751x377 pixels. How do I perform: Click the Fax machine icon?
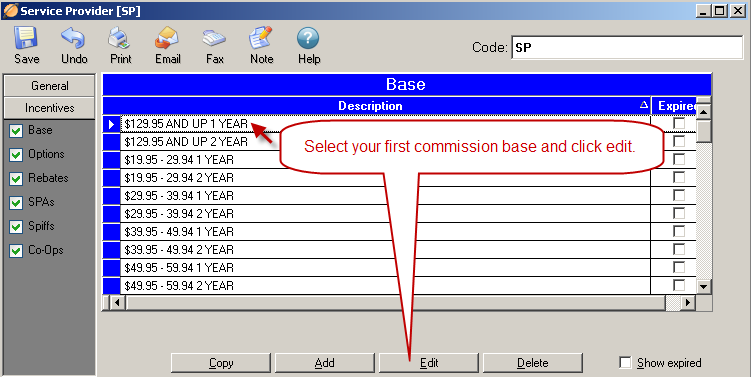click(214, 38)
